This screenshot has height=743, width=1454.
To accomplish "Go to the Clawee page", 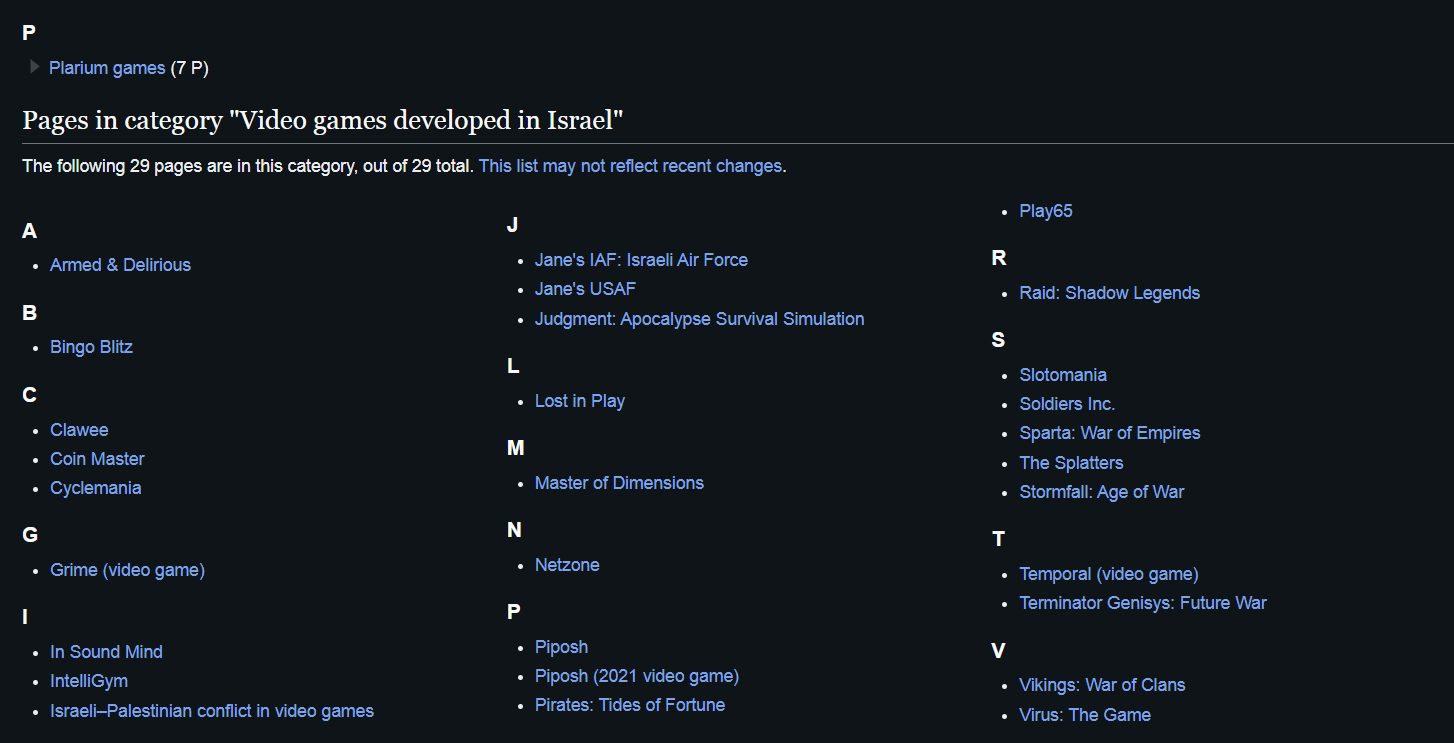I will pyautogui.click(x=79, y=430).
